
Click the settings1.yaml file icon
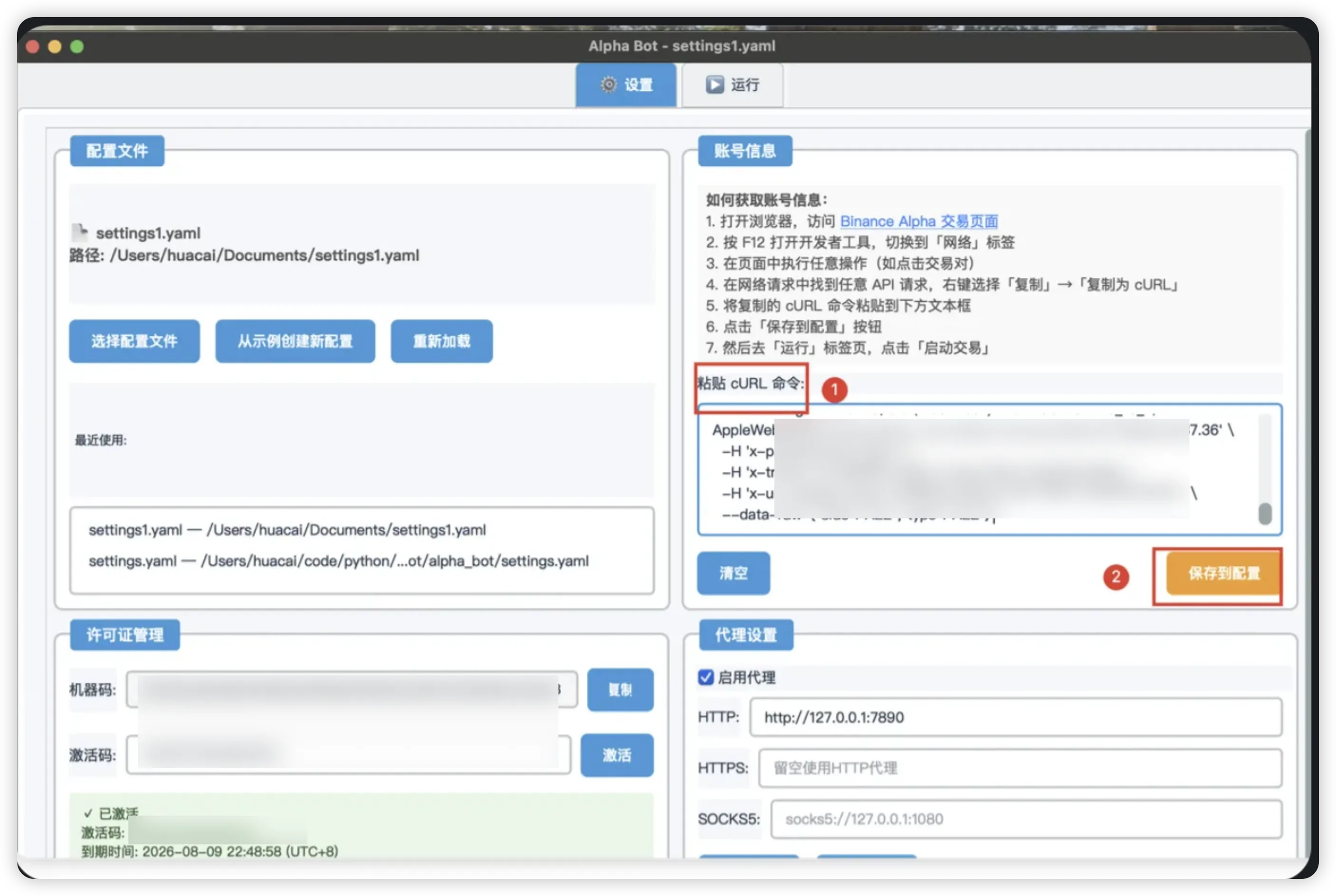pos(80,232)
